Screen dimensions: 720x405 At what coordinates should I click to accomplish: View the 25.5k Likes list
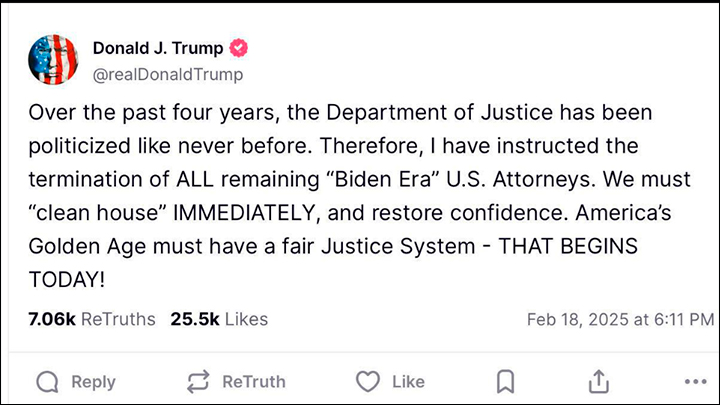coord(219,319)
